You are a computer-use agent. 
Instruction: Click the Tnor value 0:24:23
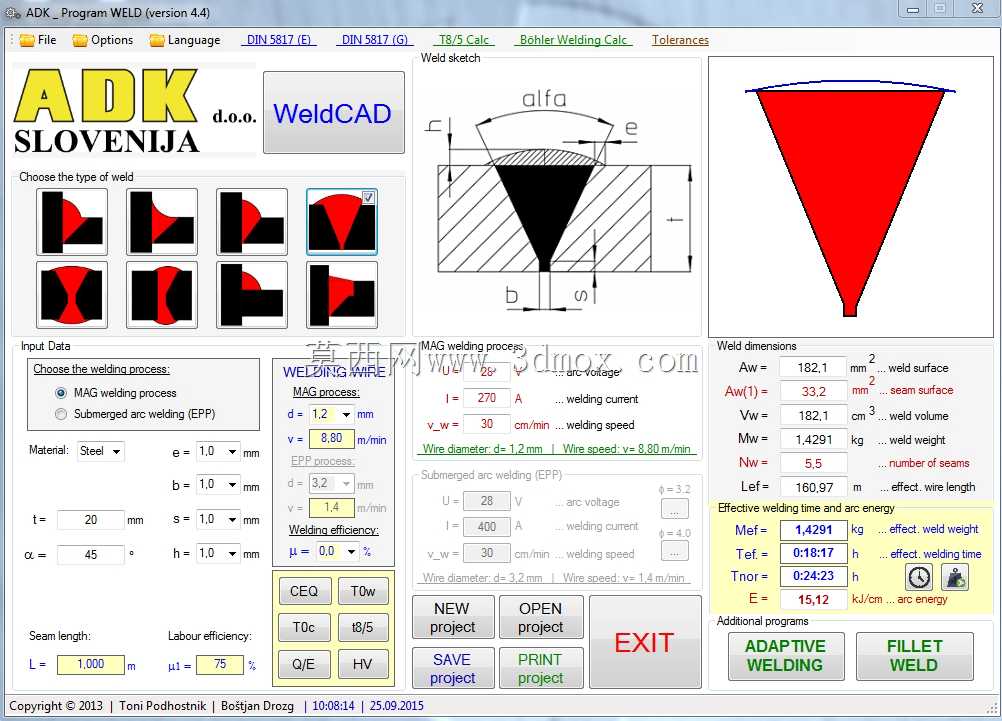tap(813, 575)
